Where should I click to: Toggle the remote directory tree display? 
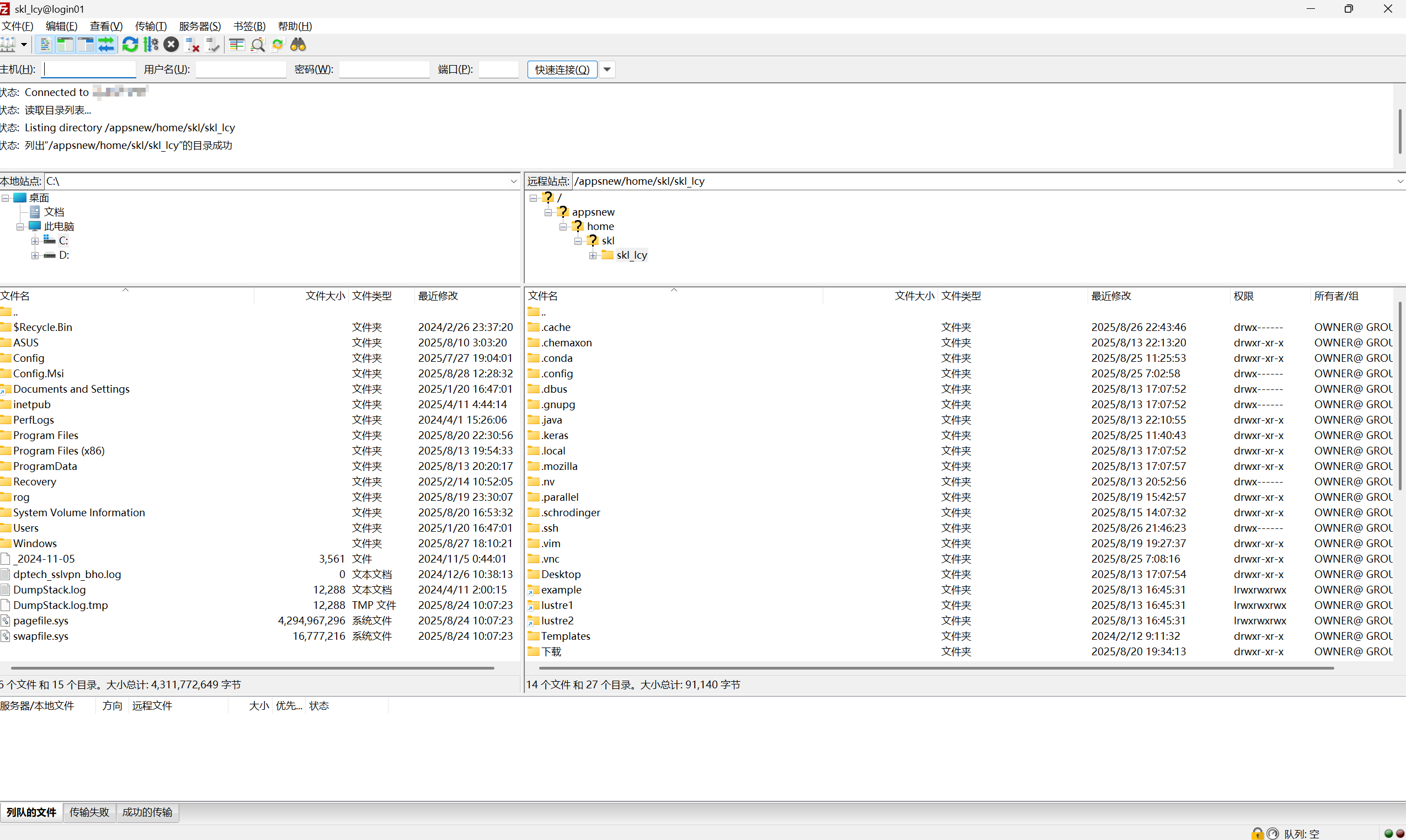tap(86, 44)
